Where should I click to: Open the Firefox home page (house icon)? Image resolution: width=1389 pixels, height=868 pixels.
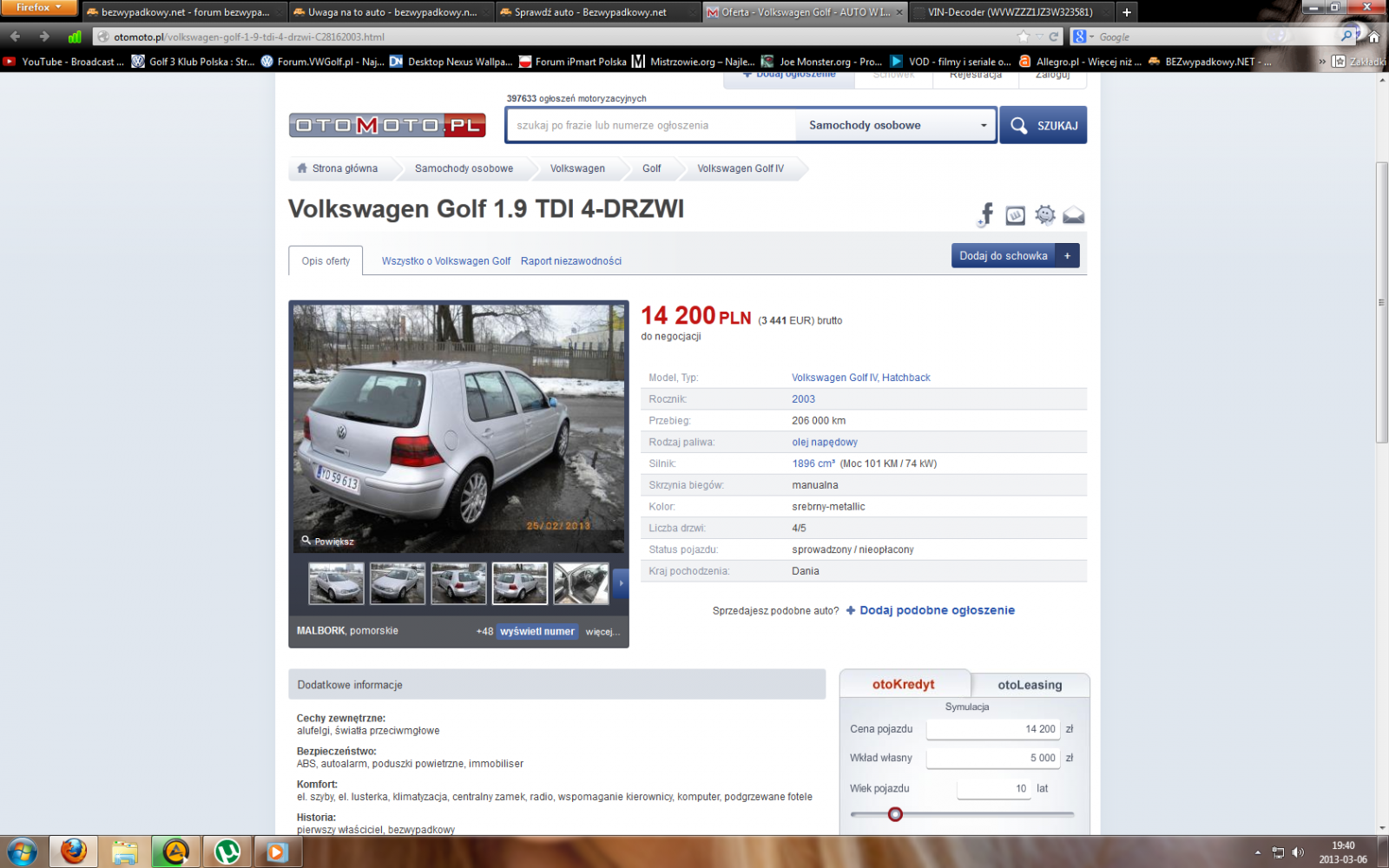1373,36
